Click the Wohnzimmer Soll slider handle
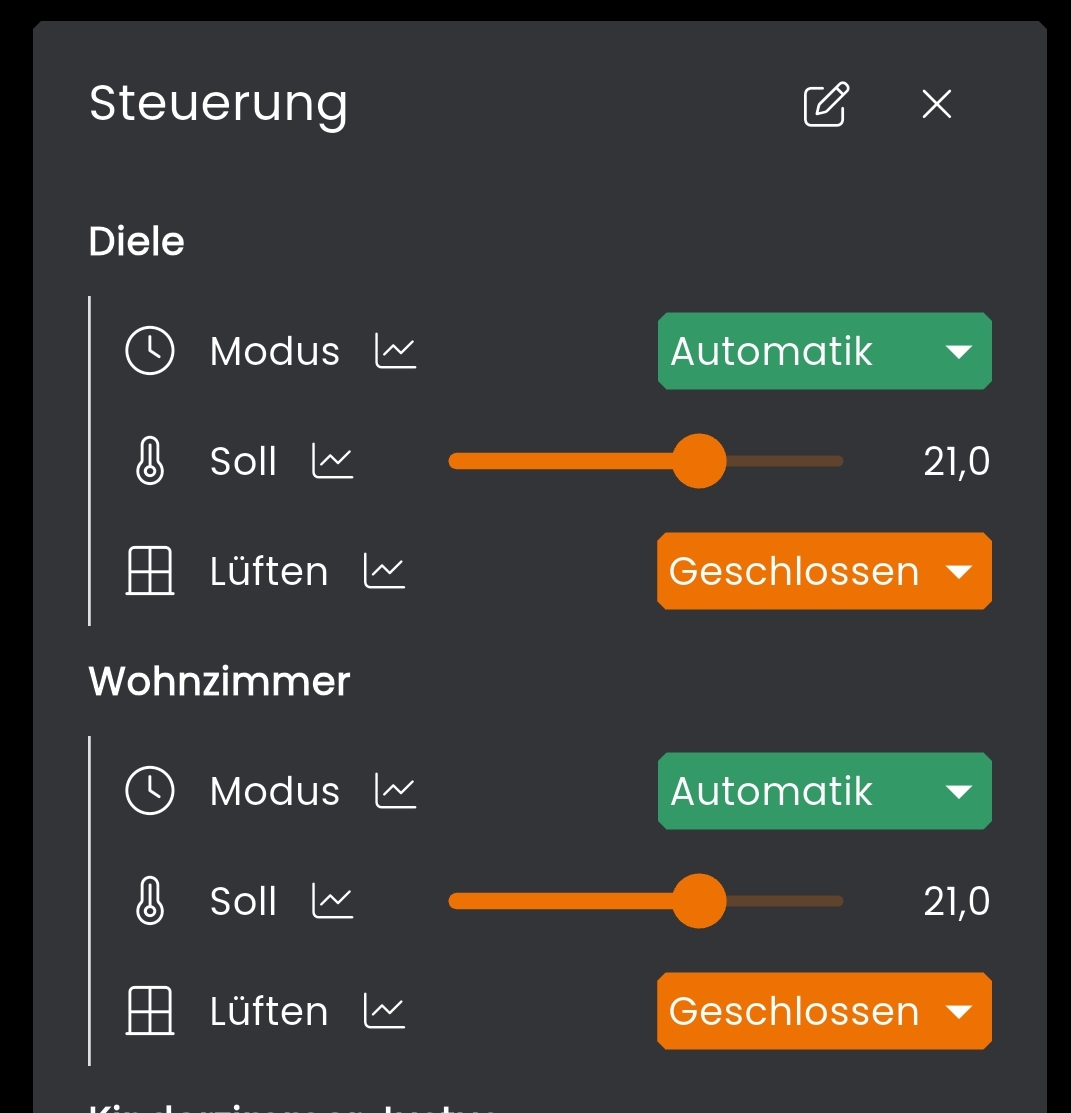This screenshot has width=1071, height=1113. click(699, 901)
